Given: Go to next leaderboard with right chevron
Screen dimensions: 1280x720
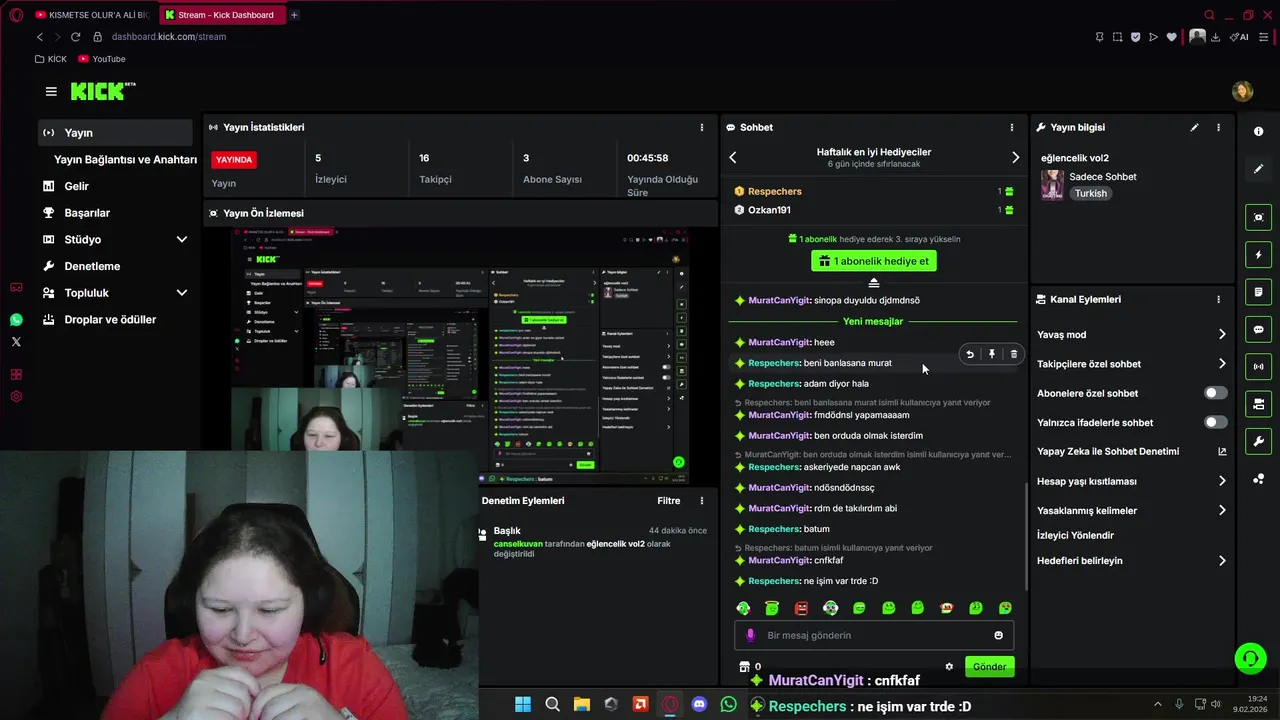Looking at the screenshot, I should [1015, 157].
